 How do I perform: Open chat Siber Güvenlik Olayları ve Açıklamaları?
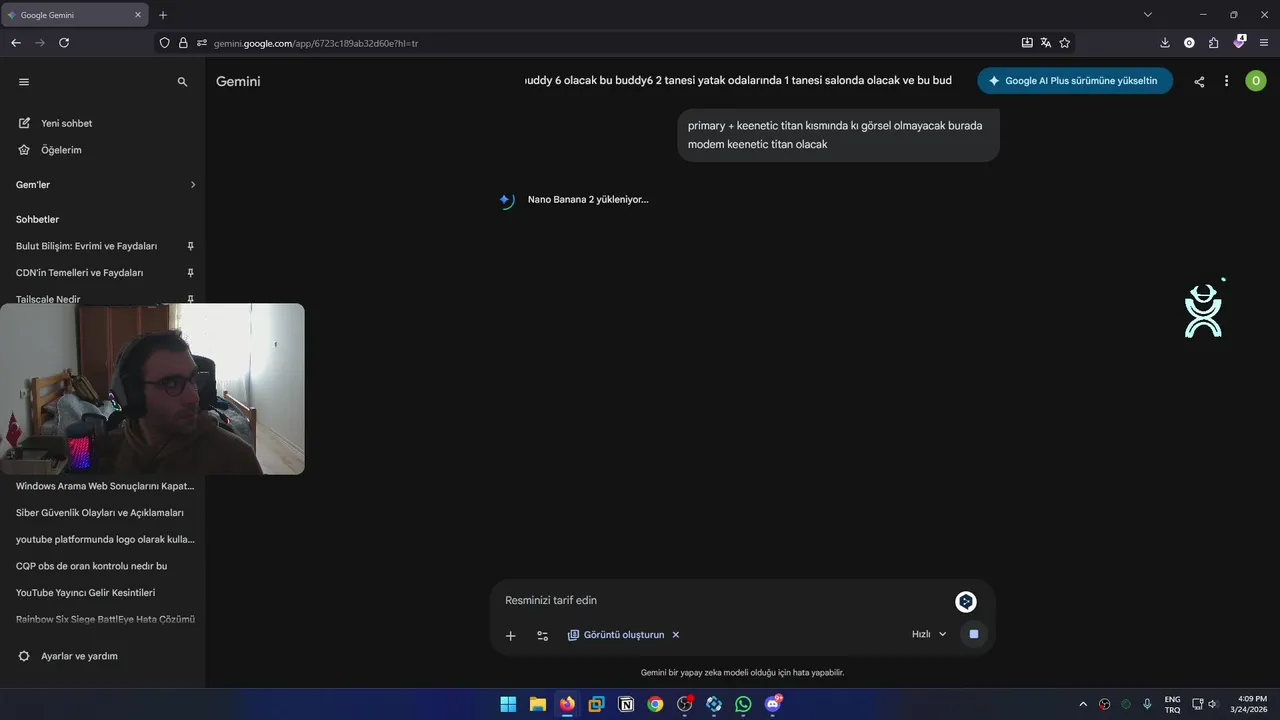100,513
